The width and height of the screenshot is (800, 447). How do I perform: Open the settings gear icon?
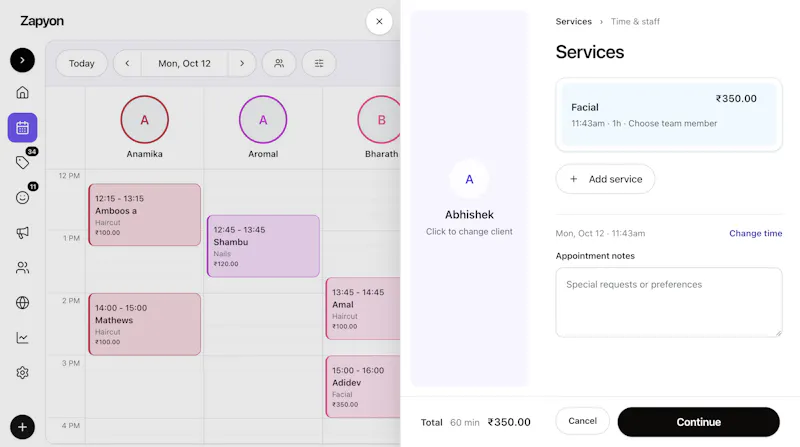click(22, 372)
